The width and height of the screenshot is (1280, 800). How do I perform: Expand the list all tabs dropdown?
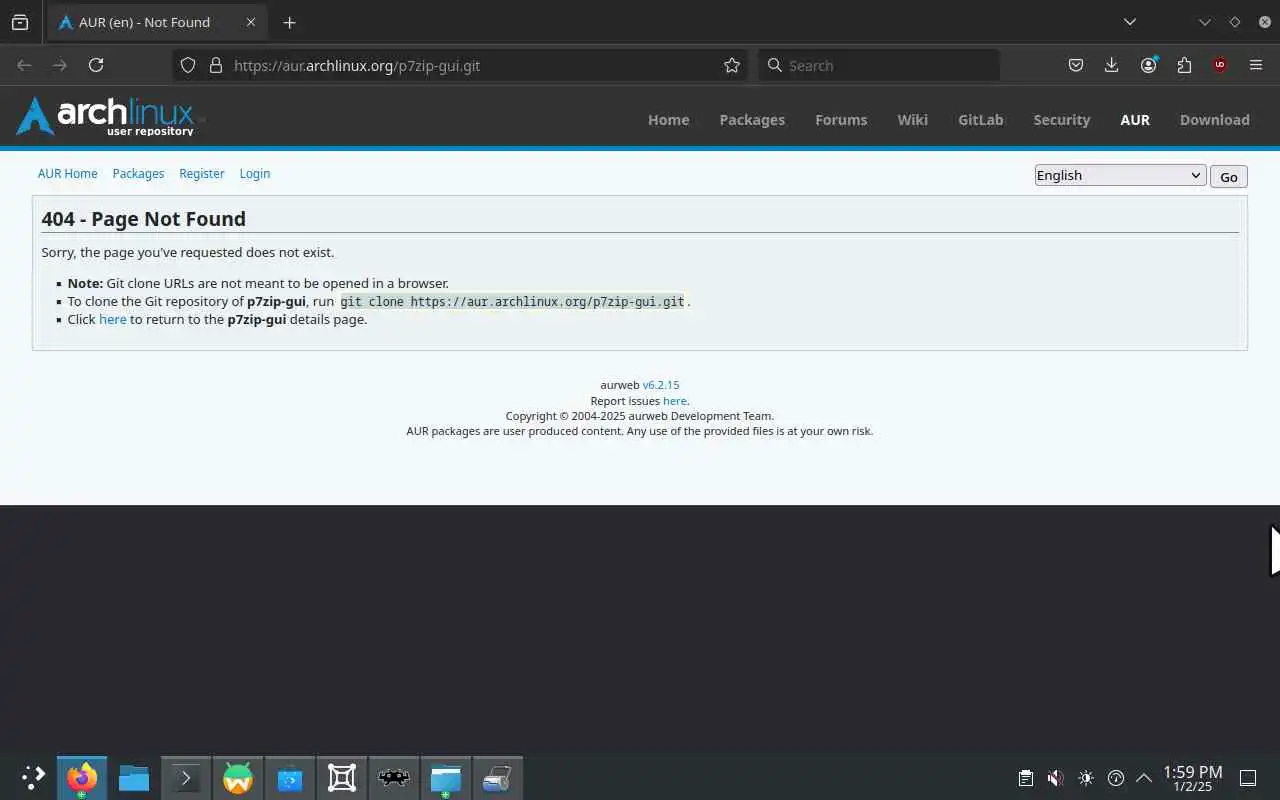[x=1130, y=22]
